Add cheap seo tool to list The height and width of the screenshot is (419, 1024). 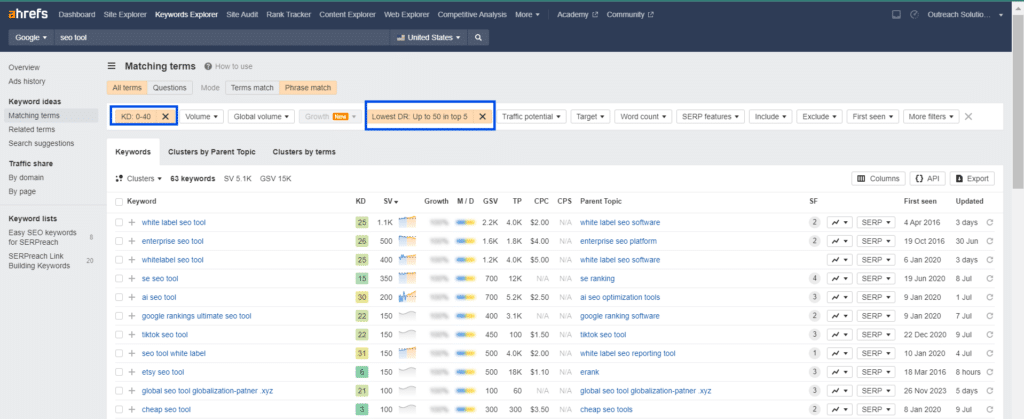click(x=131, y=409)
